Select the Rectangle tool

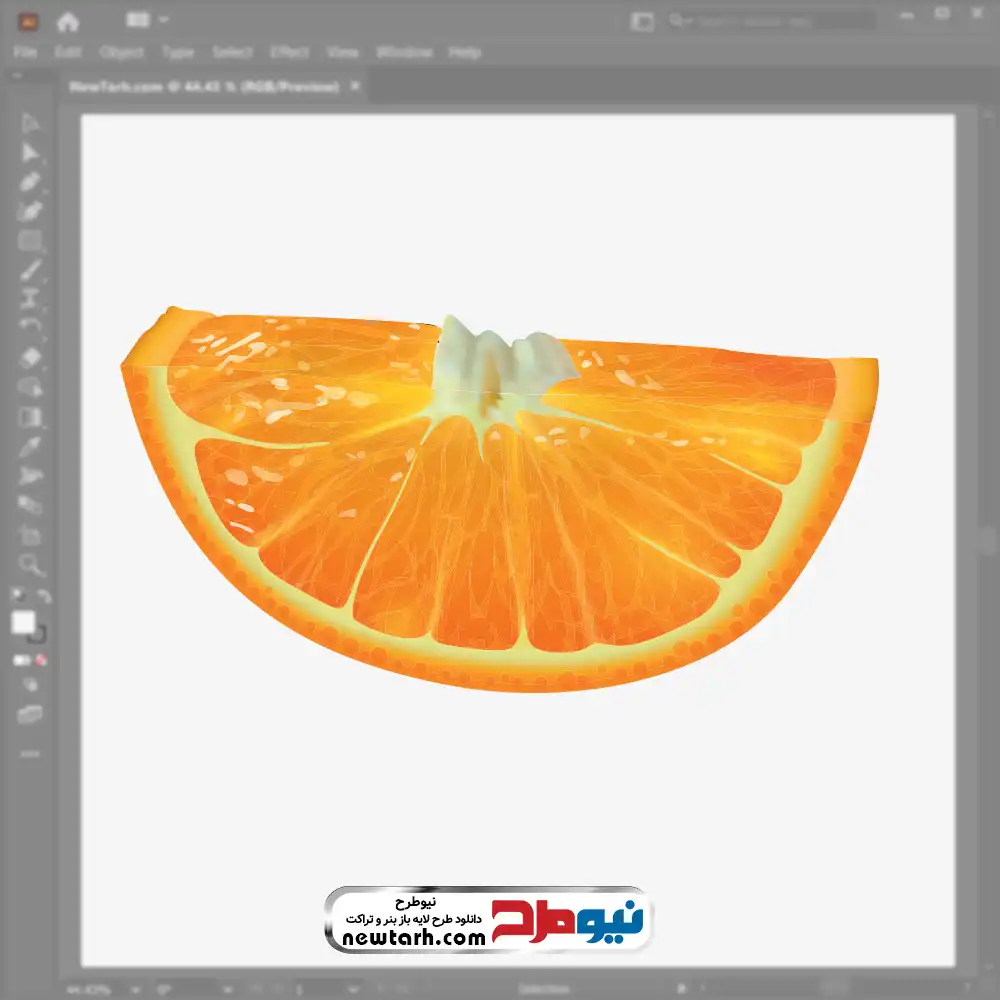(x=30, y=241)
